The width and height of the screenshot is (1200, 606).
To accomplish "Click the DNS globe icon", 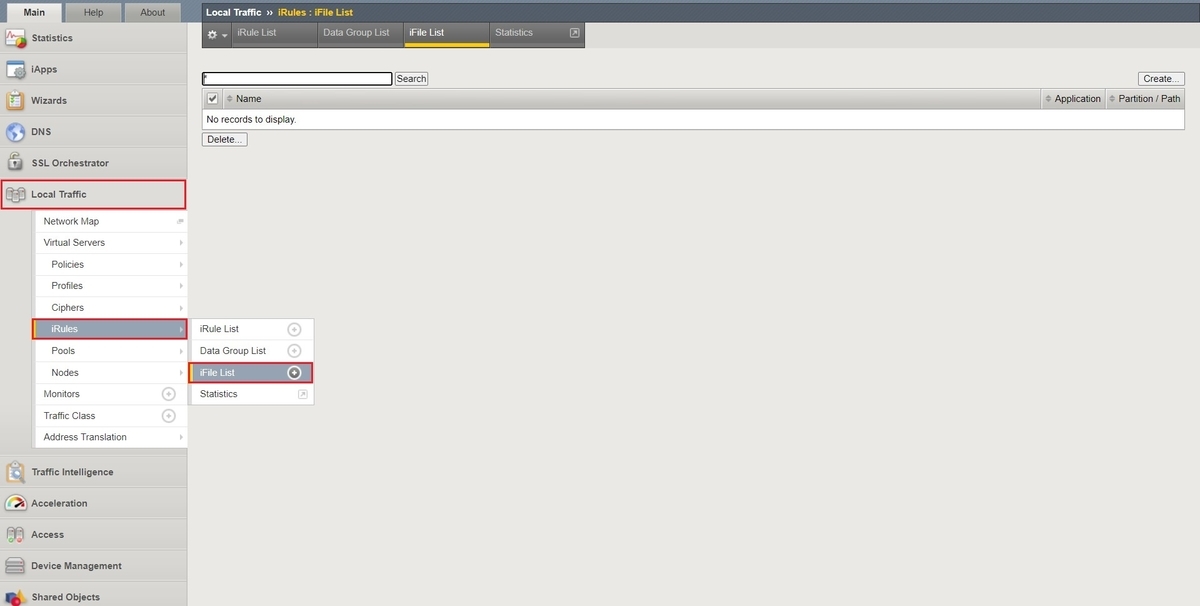I will click(x=17, y=131).
